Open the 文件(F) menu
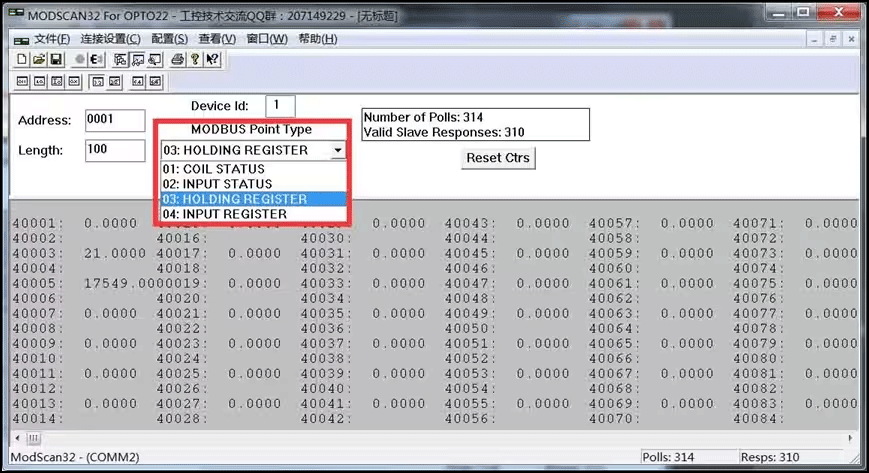Screen dimensions: 869x473 point(52,39)
